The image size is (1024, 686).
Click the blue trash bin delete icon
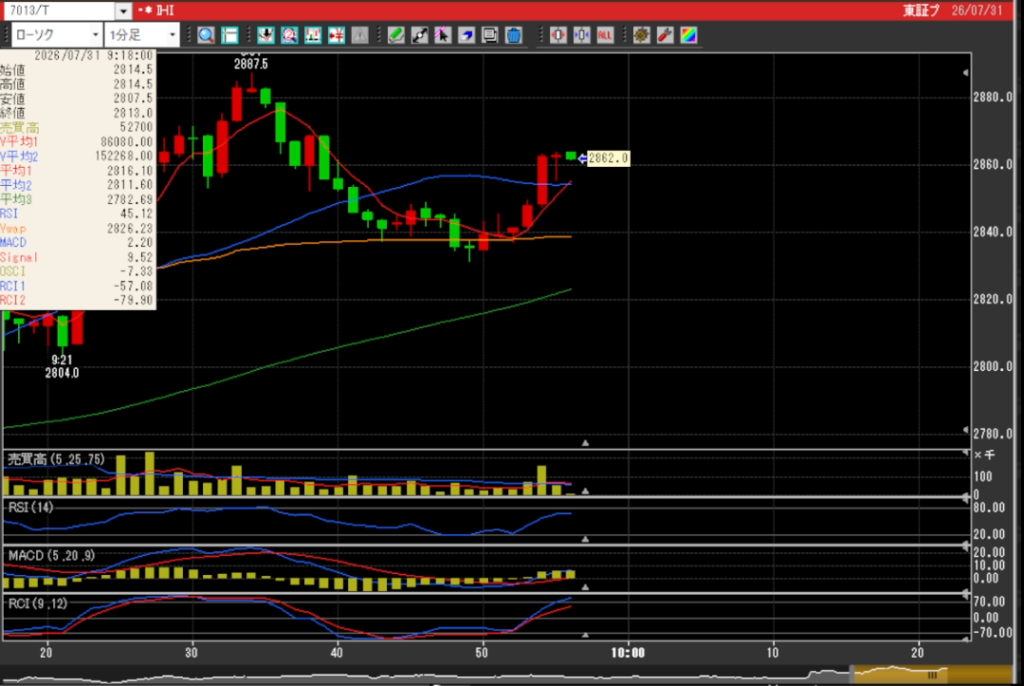point(514,35)
